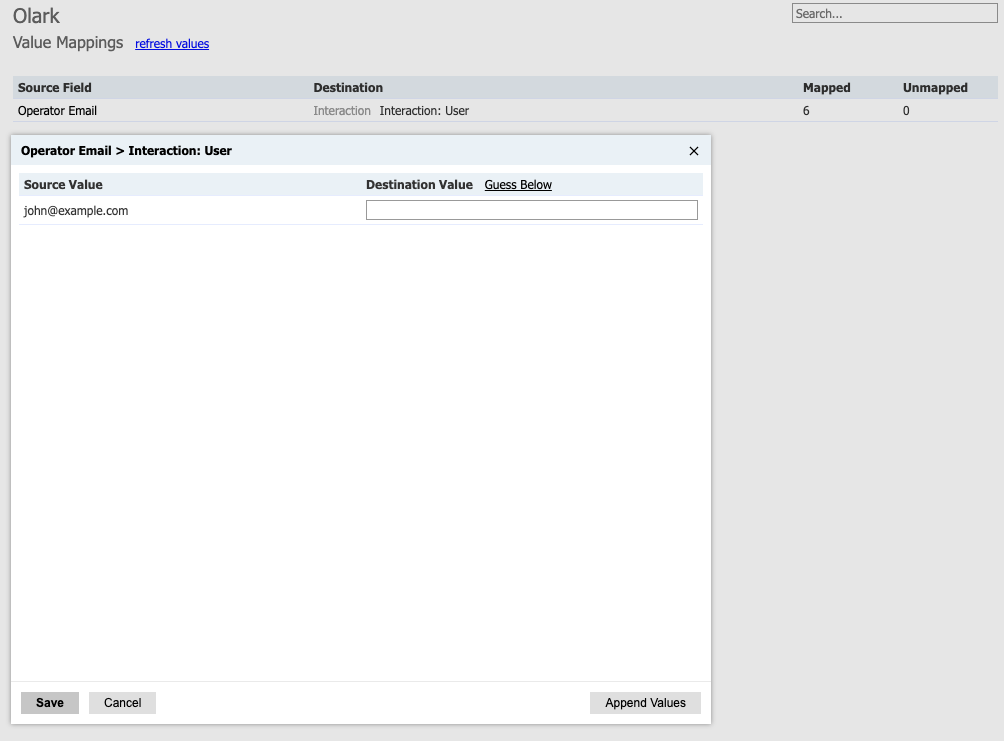The height and width of the screenshot is (741, 1004).
Task: Click the Unmapped column header
Action: [x=934, y=87]
